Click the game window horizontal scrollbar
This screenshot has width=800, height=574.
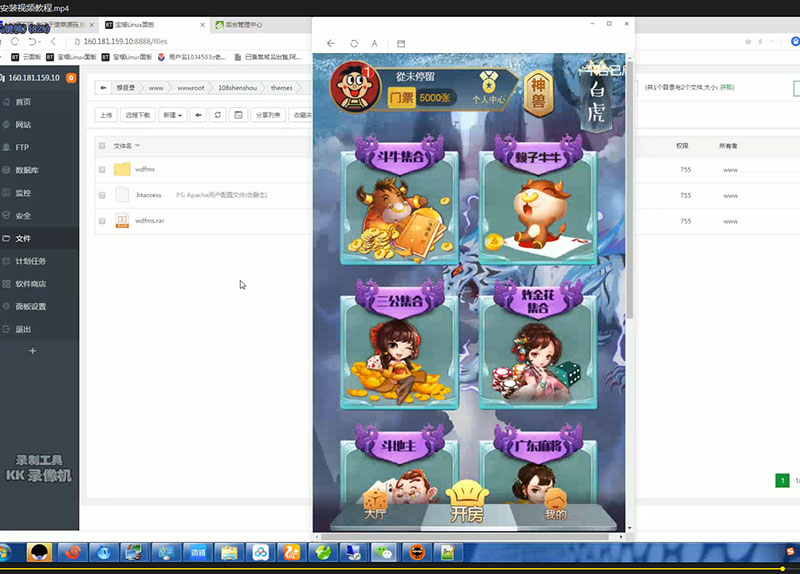coord(464,537)
